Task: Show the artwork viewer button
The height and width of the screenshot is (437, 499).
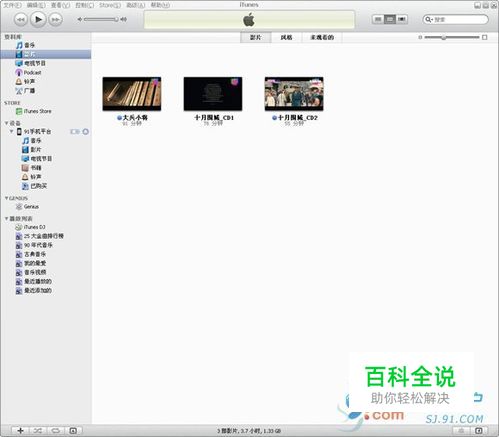Action: 73,431
